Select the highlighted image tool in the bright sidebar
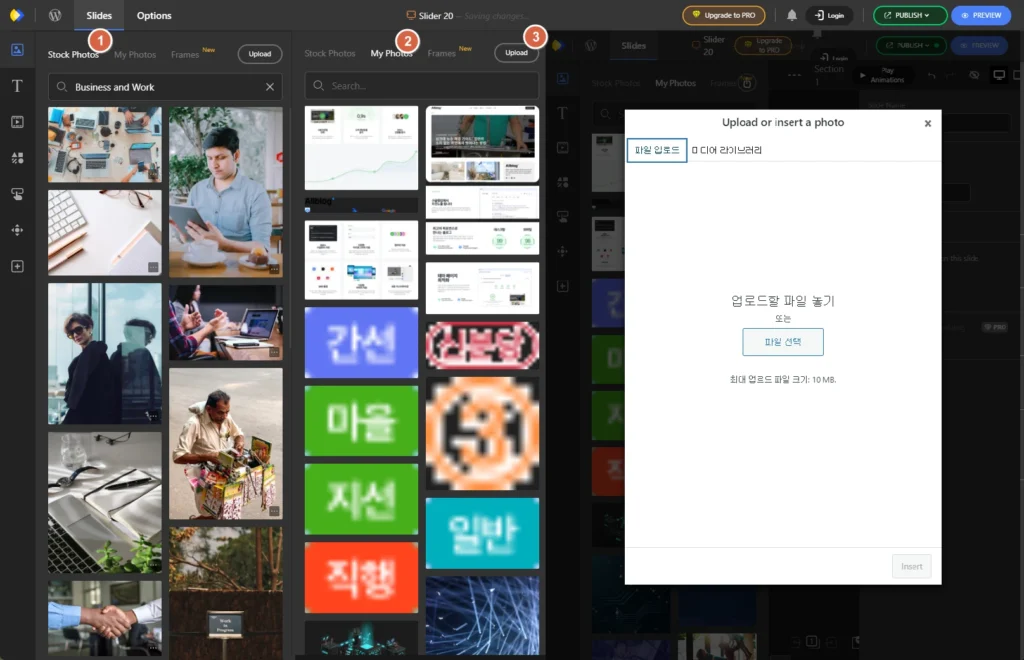1024x660 pixels. [x=18, y=50]
